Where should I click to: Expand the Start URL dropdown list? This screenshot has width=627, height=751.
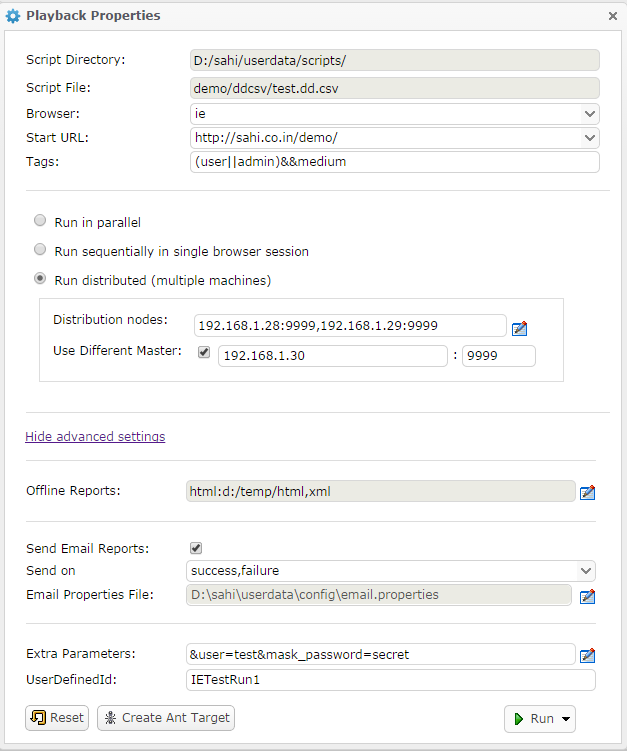[x=588, y=137]
